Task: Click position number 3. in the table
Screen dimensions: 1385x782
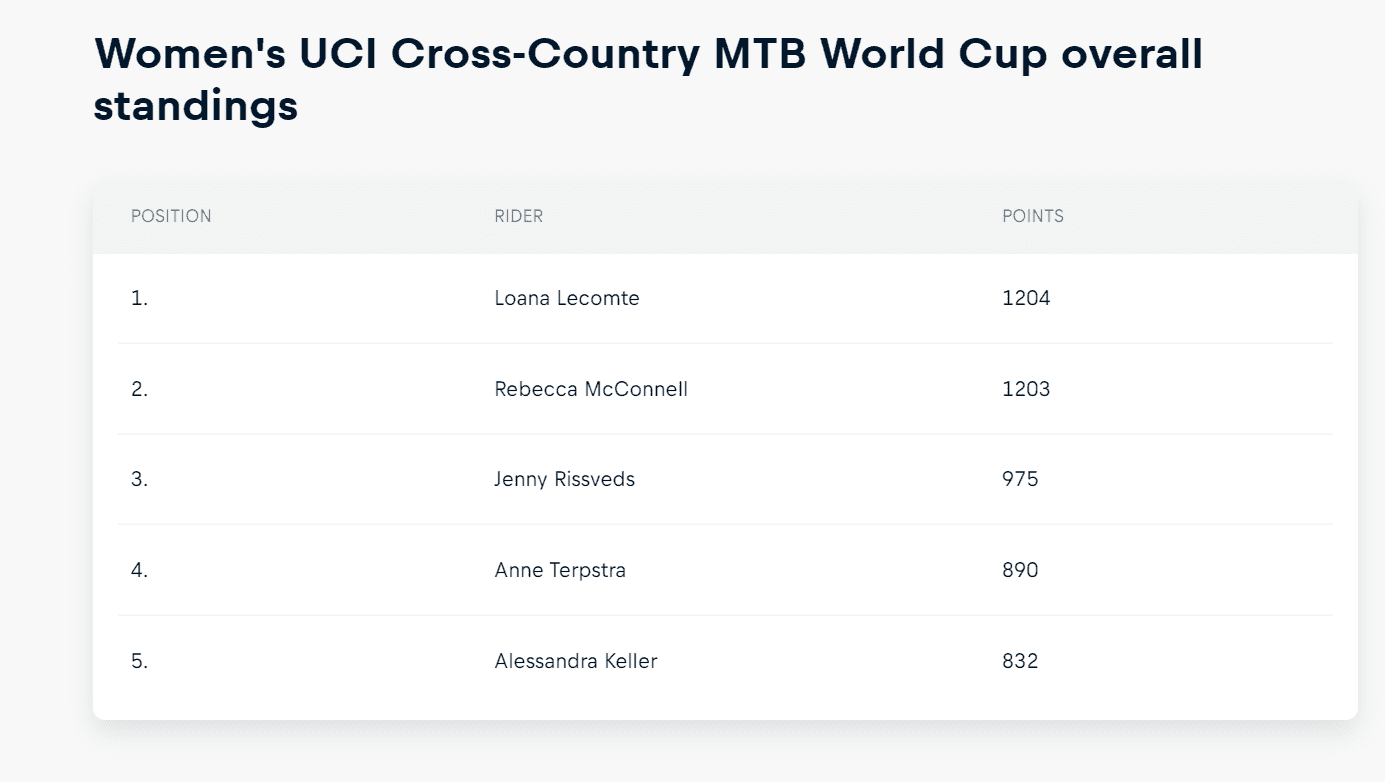Action: (139, 479)
